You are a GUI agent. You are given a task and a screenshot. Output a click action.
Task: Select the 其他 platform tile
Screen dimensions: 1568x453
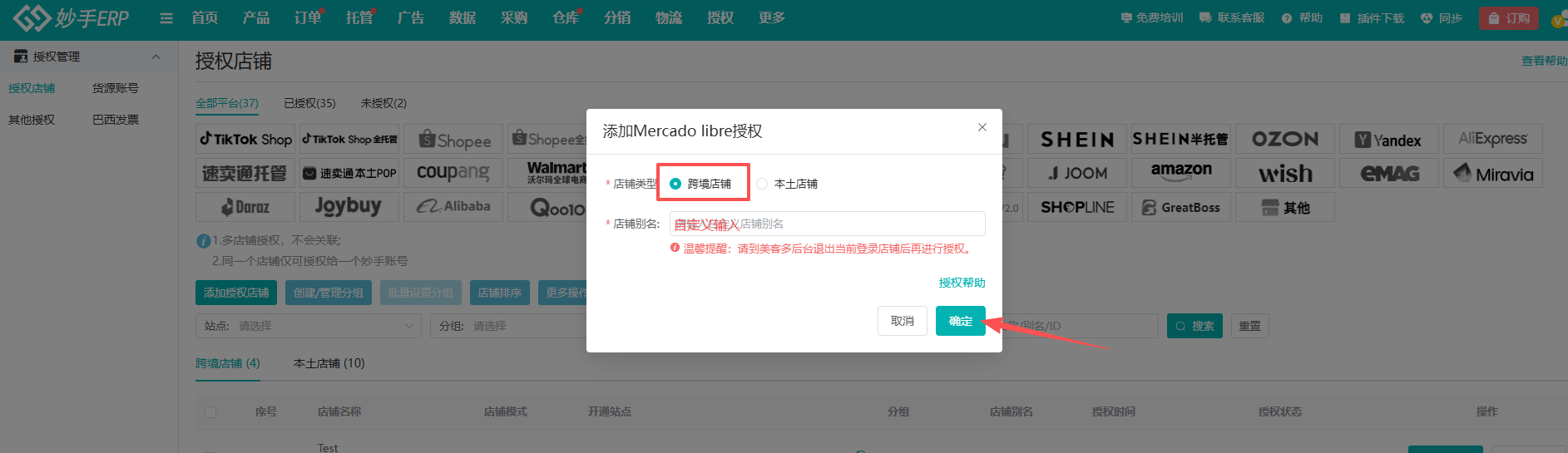(1285, 207)
